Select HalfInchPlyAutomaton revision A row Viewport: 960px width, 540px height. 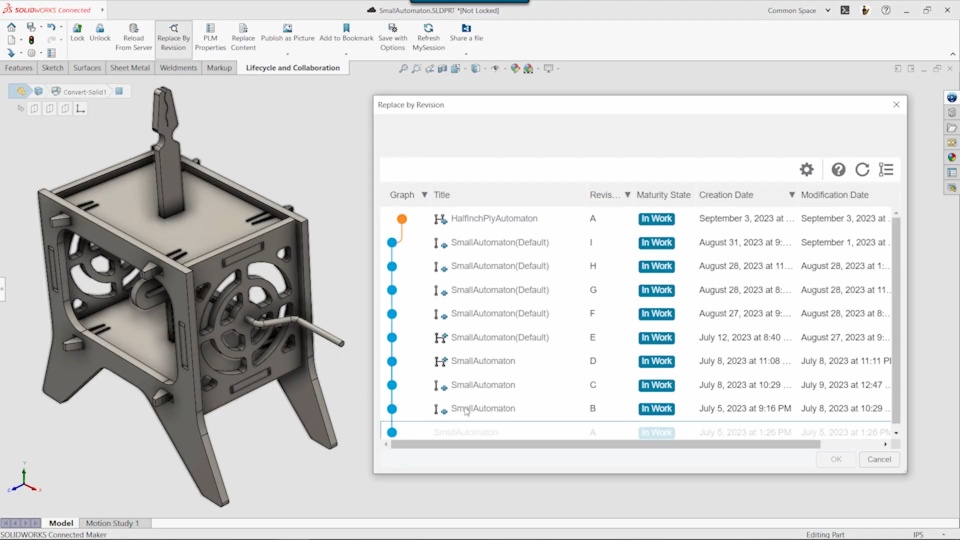tap(636, 219)
